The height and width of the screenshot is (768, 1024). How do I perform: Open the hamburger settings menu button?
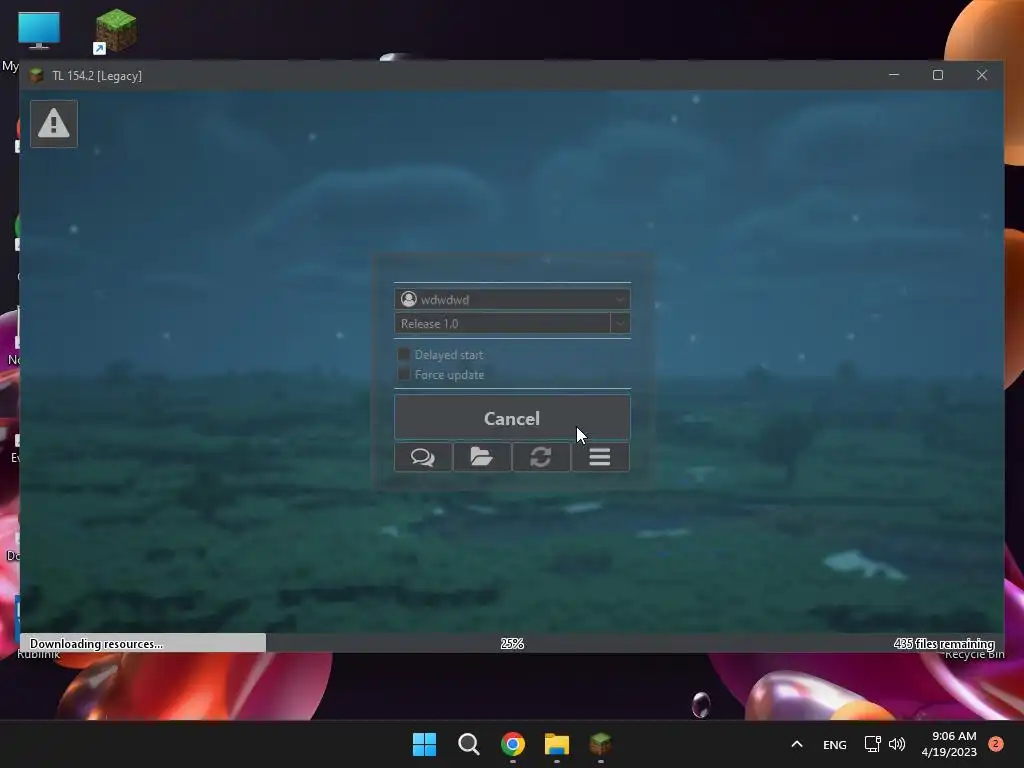600,457
